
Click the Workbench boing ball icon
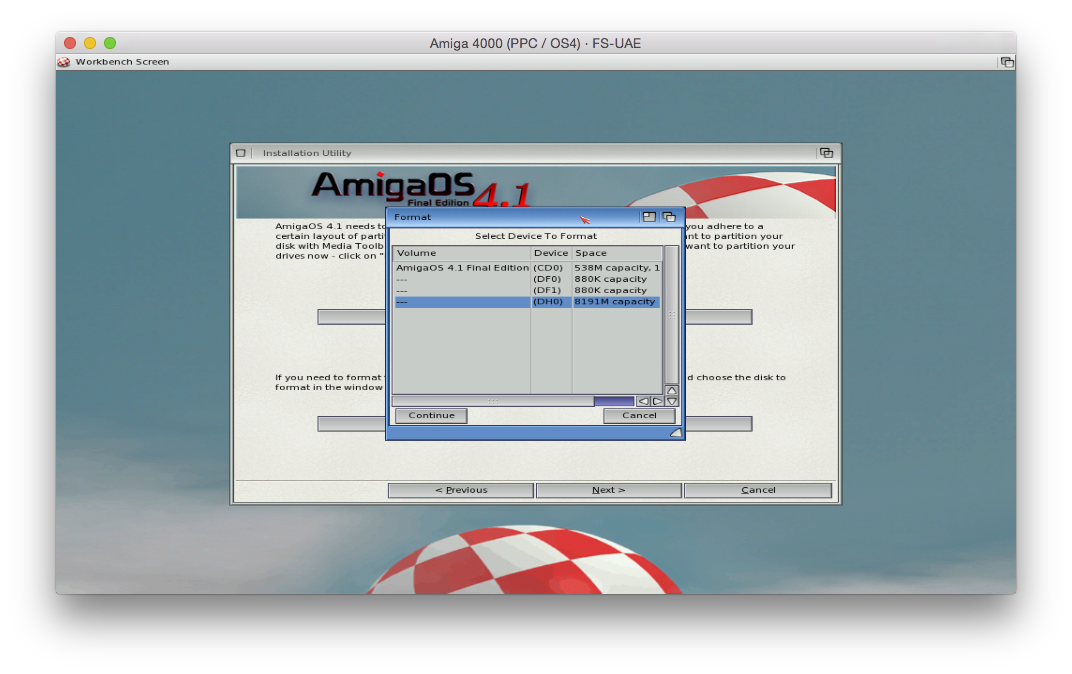point(64,62)
